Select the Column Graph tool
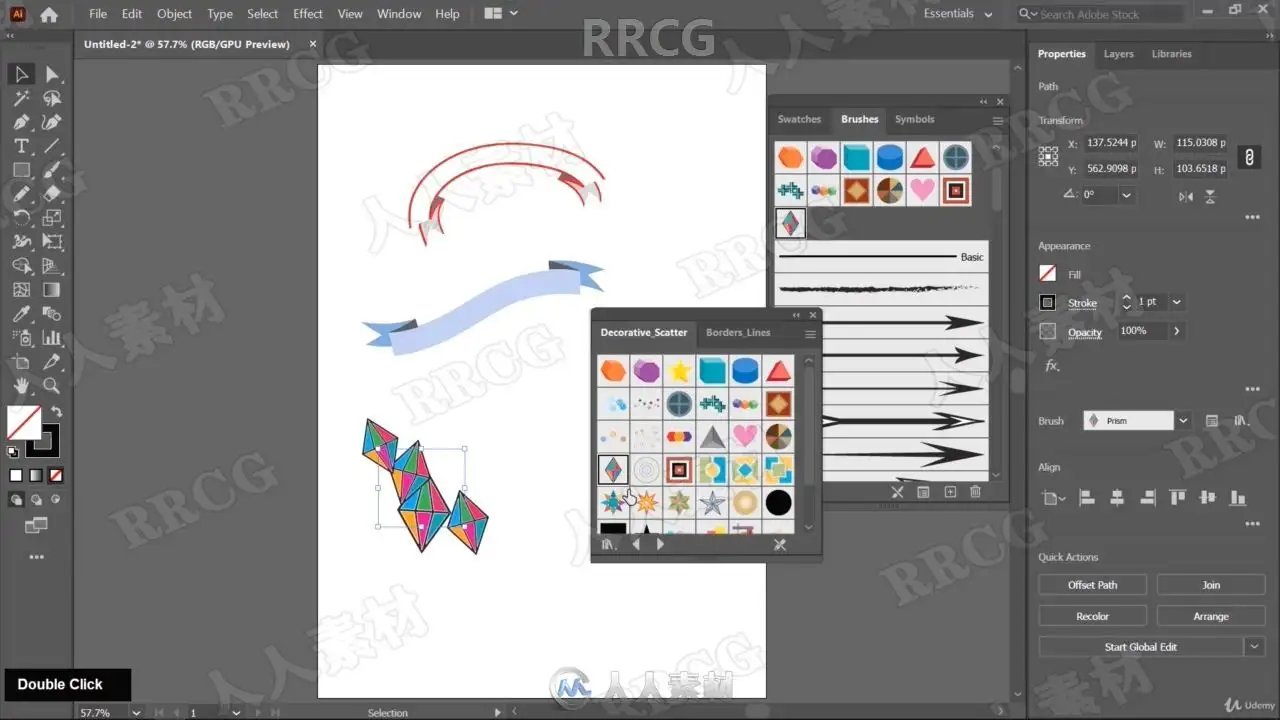 click(52, 338)
